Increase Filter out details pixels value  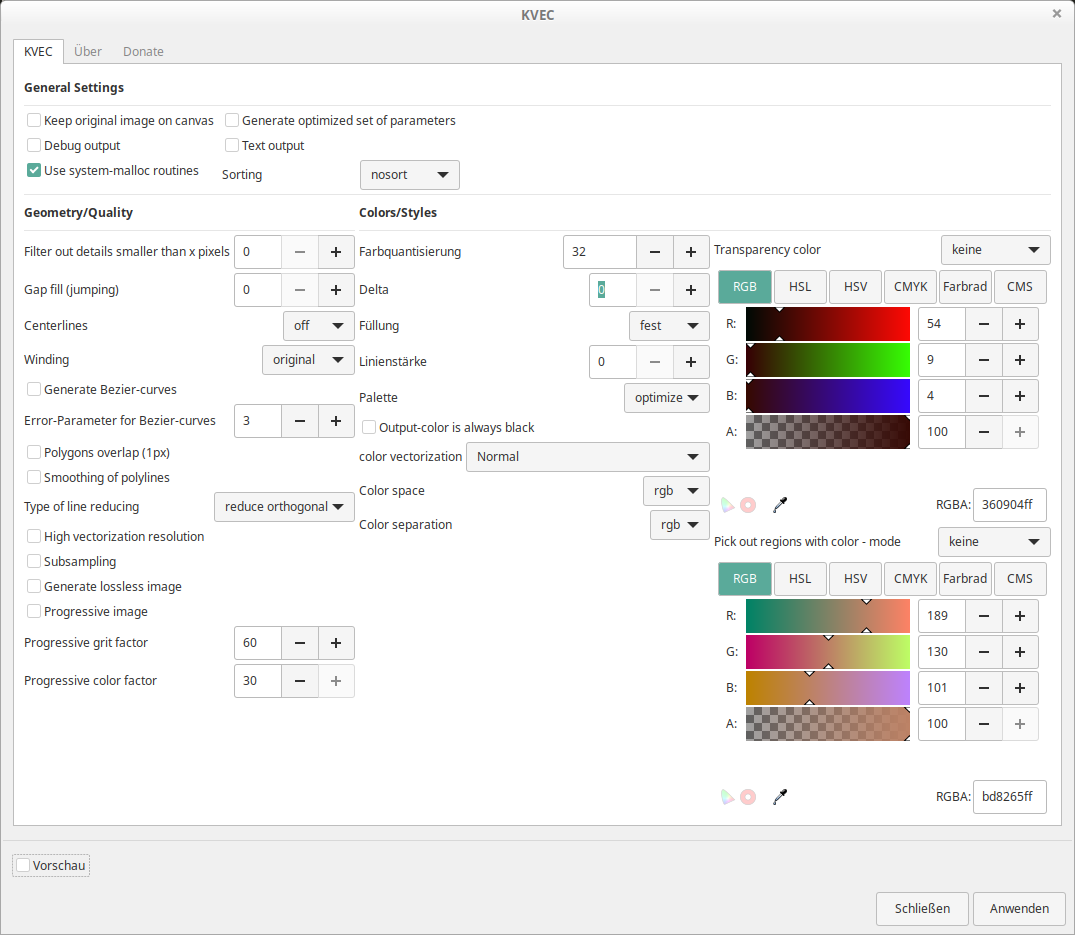pos(336,252)
